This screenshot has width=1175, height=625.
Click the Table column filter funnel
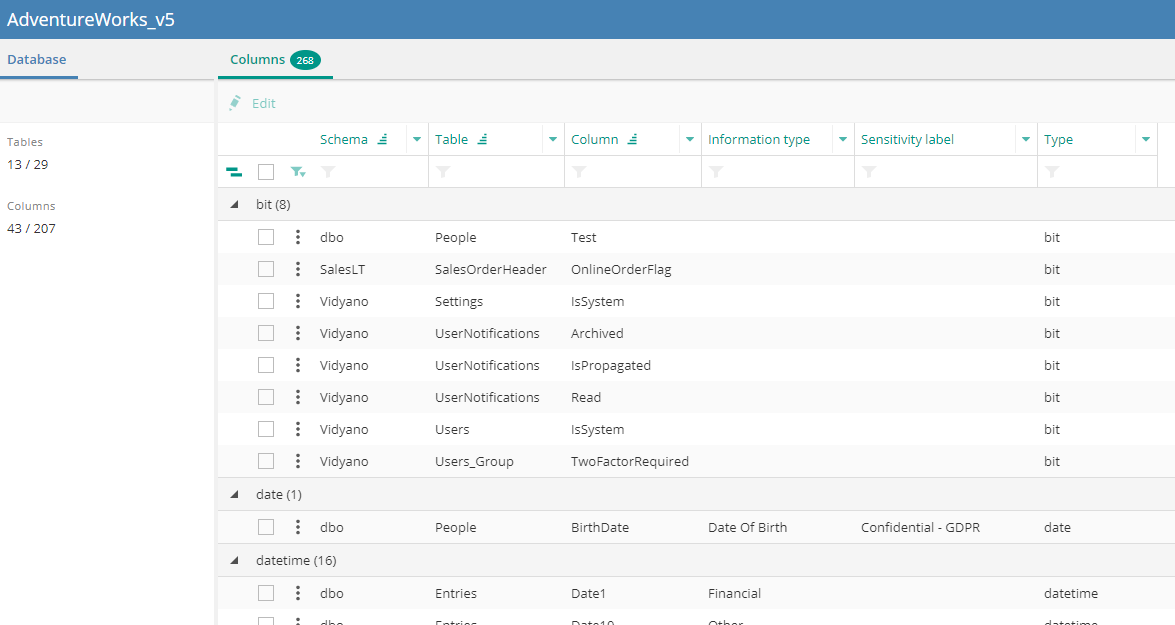(x=443, y=172)
